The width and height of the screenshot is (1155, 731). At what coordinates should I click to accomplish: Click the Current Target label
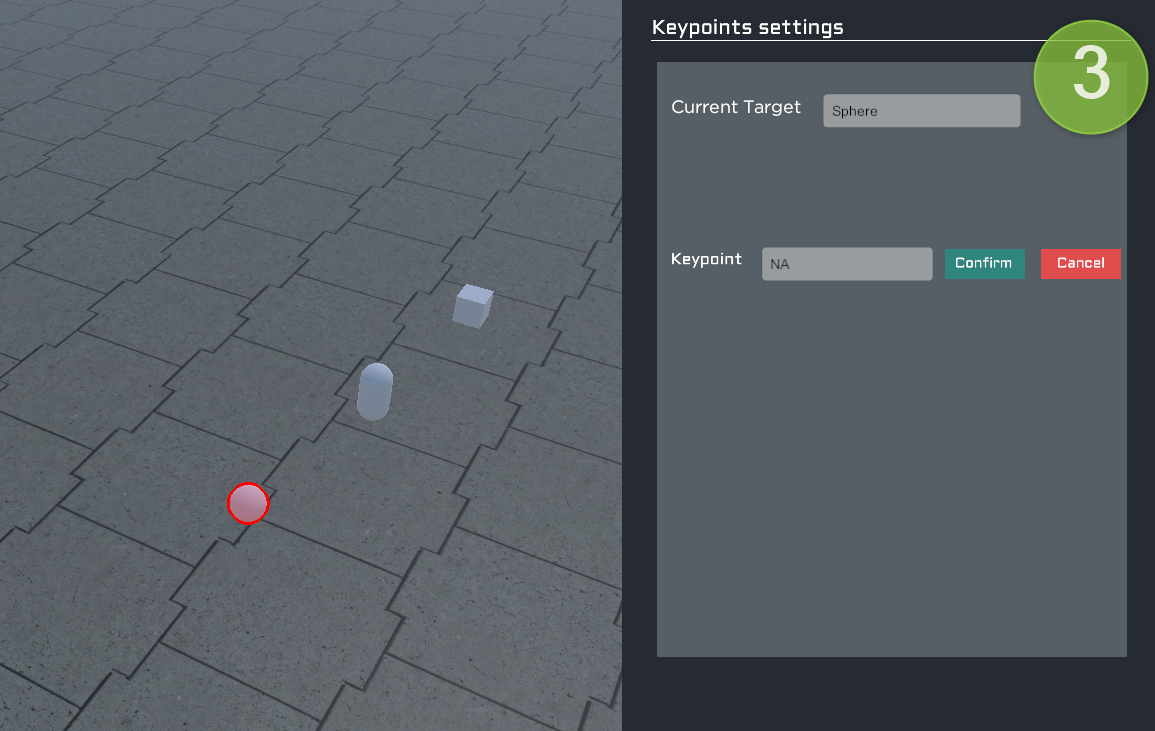(736, 108)
